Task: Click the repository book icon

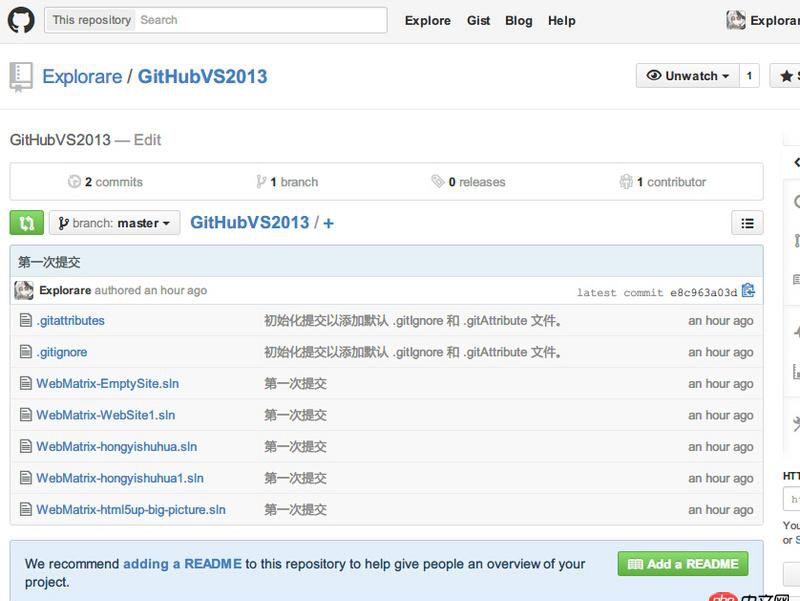Action: (21, 78)
